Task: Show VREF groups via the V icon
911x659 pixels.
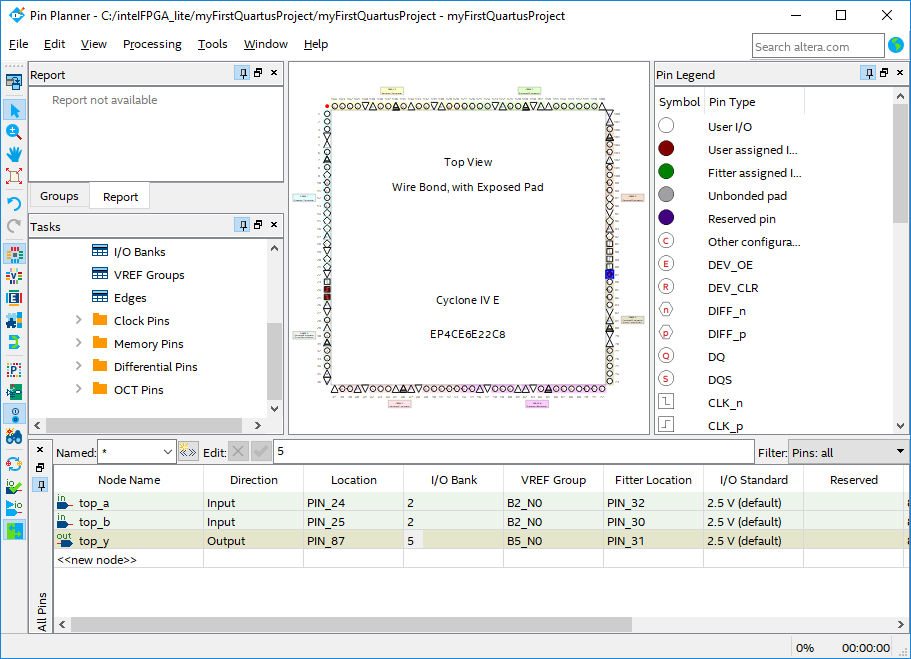Action: tap(14, 276)
